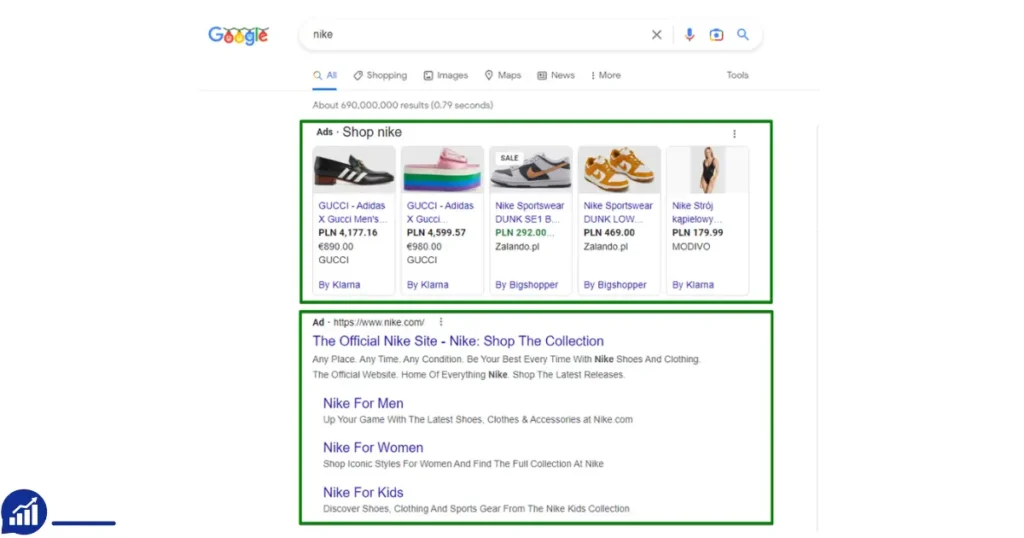Open the News tab
The image size is (1024, 538).
pyautogui.click(x=556, y=76)
